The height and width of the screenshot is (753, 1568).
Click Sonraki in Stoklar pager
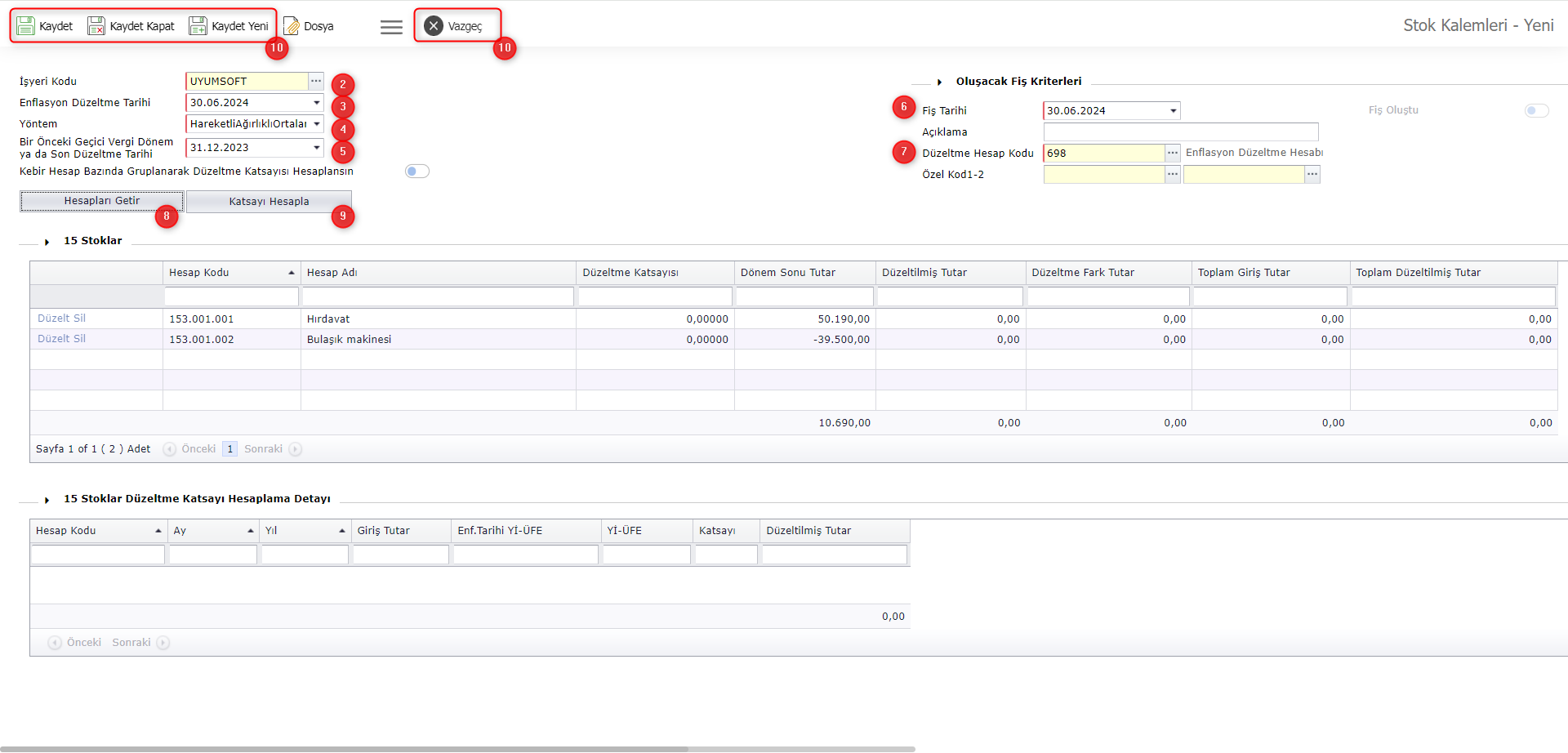tap(263, 449)
